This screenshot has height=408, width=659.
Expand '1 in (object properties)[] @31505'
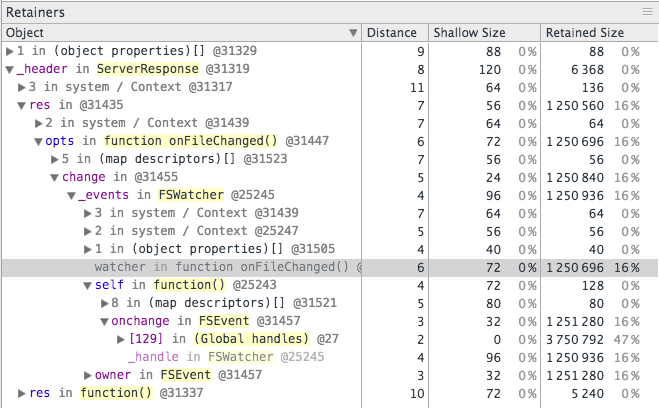pos(87,250)
